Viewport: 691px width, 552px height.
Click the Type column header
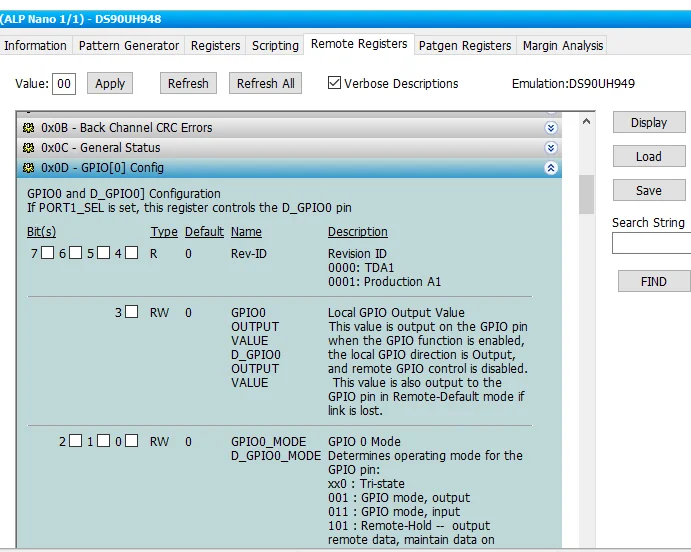(x=164, y=232)
